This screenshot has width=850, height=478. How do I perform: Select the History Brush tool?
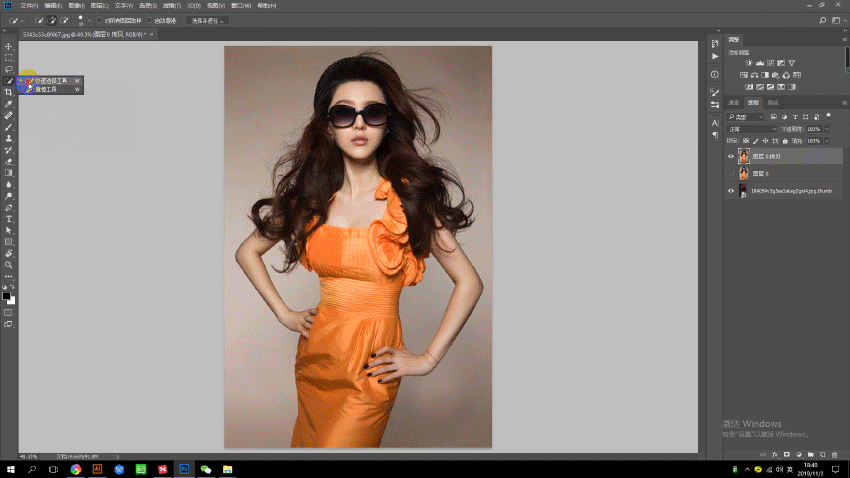[x=9, y=150]
